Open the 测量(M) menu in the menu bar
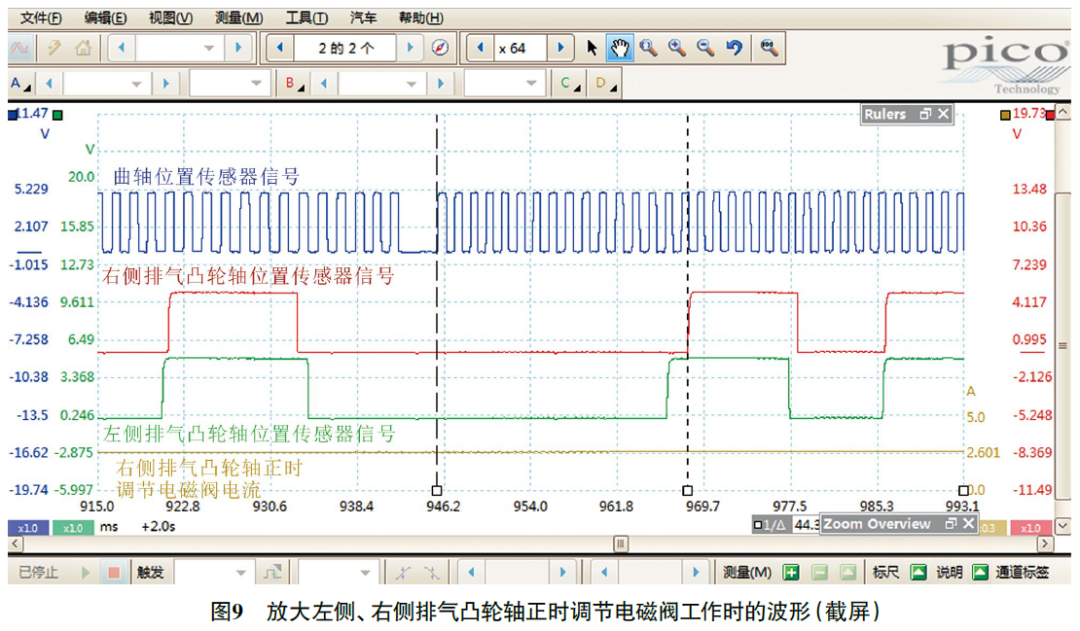Screen dimensions: 1080x631 [x=238, y=18]
